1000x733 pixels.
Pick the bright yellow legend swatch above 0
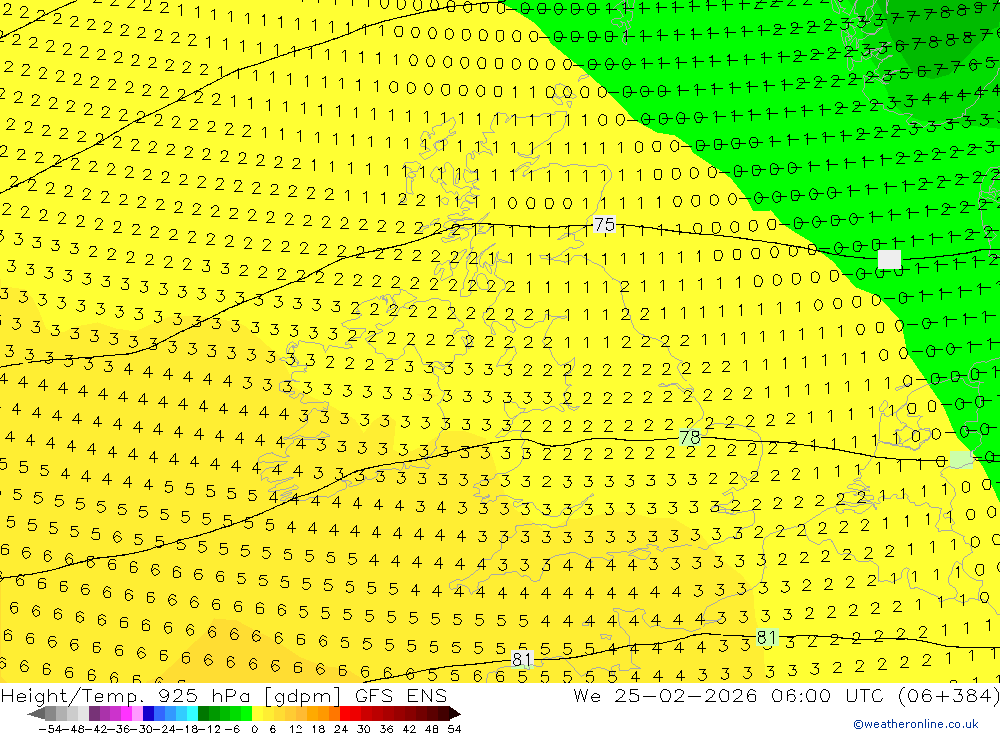(257, 714)
